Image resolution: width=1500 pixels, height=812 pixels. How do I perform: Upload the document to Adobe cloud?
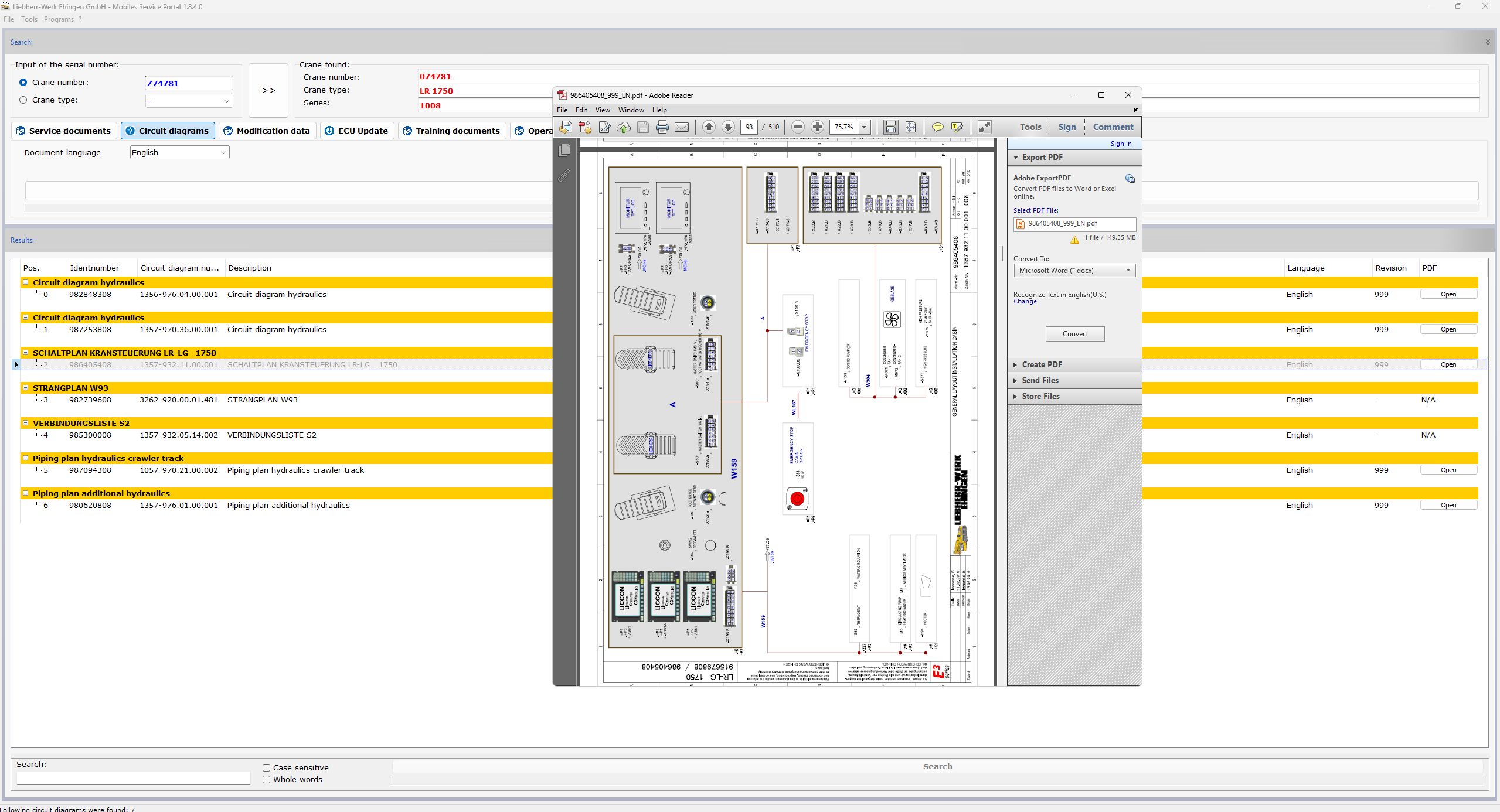click(x=623, y=127)
